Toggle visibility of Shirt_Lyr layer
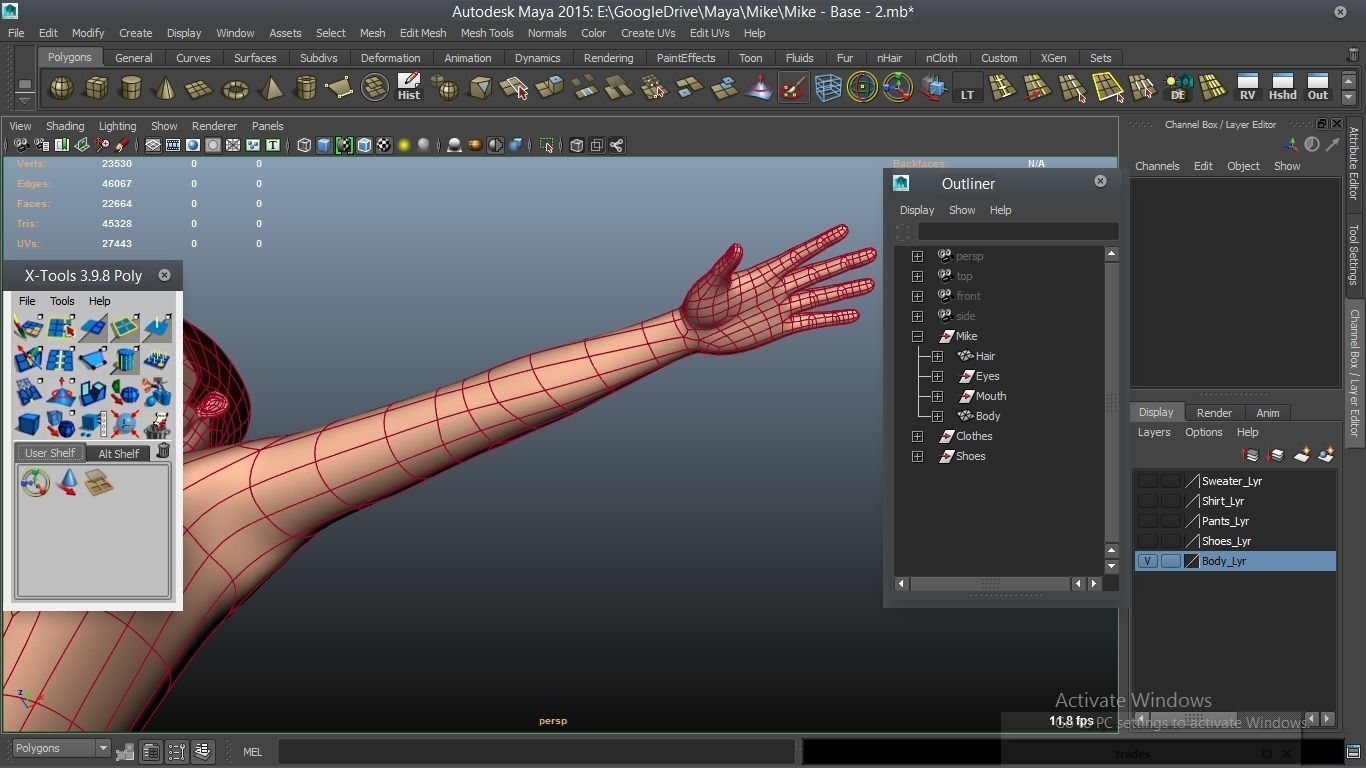Image resolution: width=1366 pixels, height=768 pixels. 1147,501
